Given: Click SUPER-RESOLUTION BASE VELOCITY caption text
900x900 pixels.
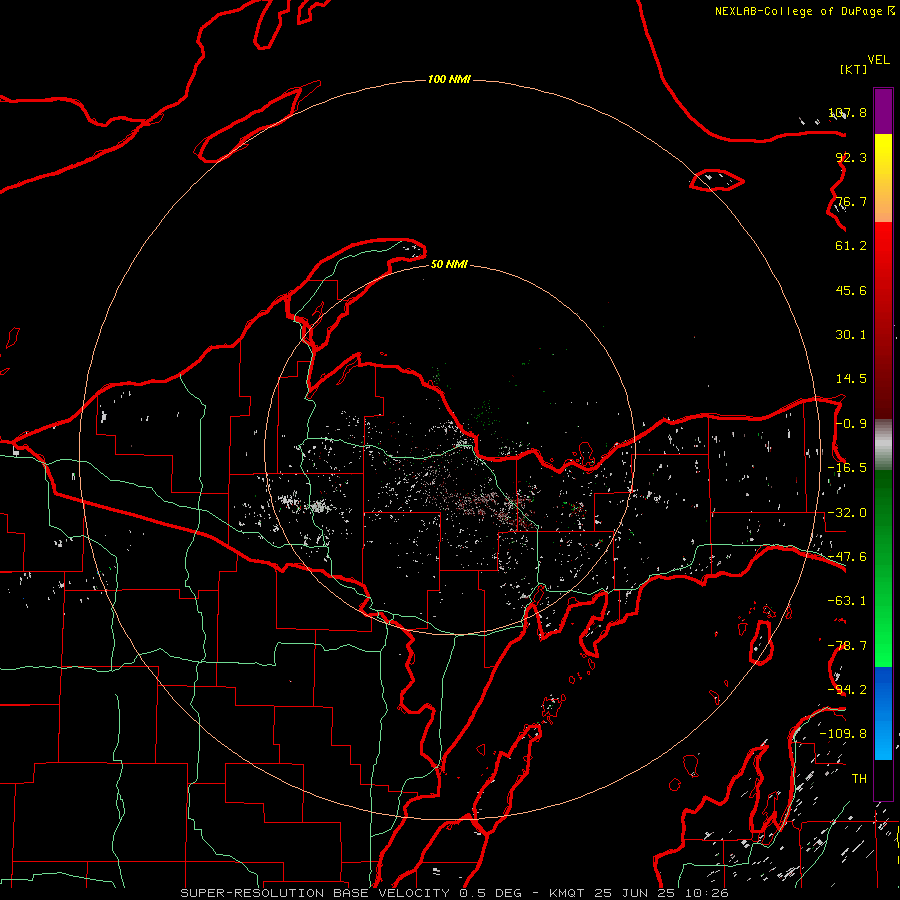Looking at the screenshot, I should click(x=315, y=893).
